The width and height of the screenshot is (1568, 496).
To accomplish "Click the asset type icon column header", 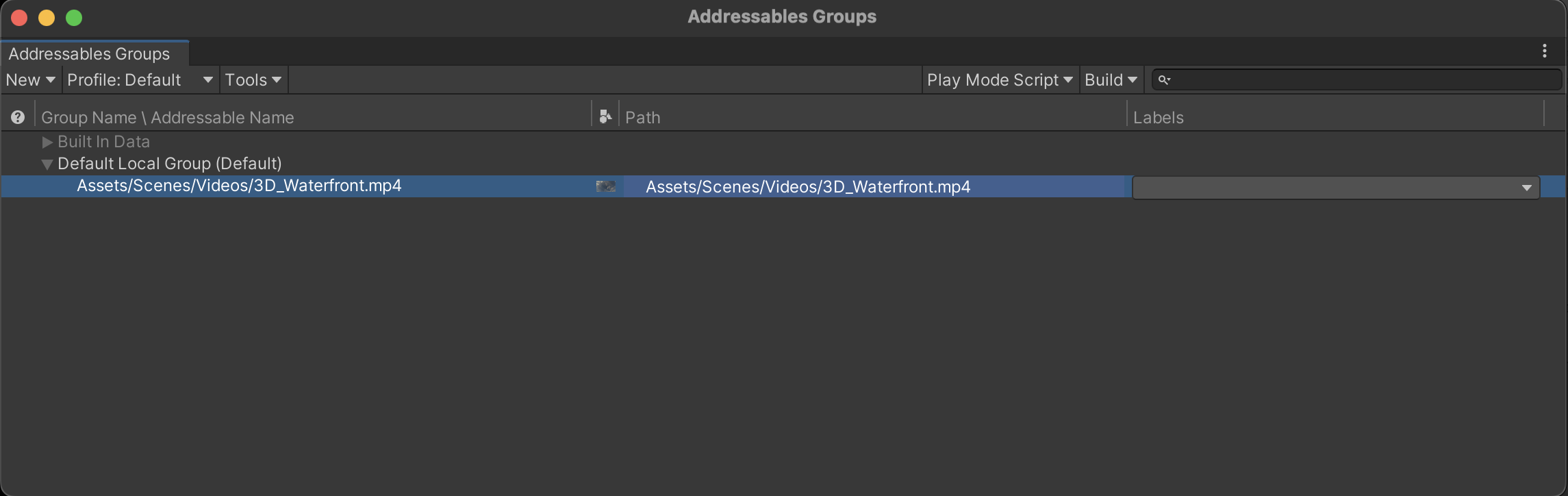I will pos(605,117).
